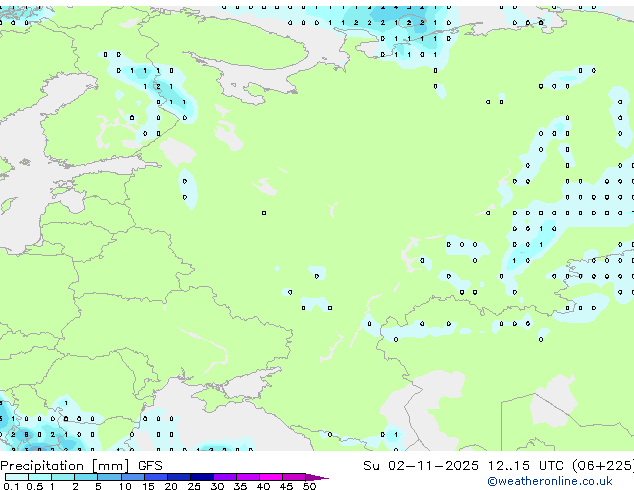Click the '25' legend scale label
This screenshot has height=490, width=634.
click(194, 486)
